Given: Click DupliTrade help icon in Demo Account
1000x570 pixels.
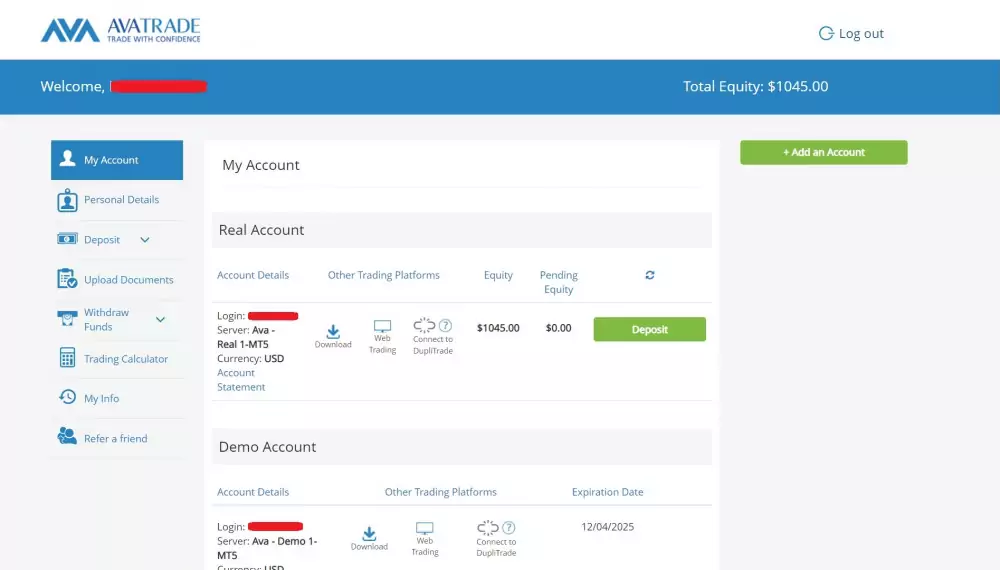Looking at the screenshot, I should [x=508, y=527].
